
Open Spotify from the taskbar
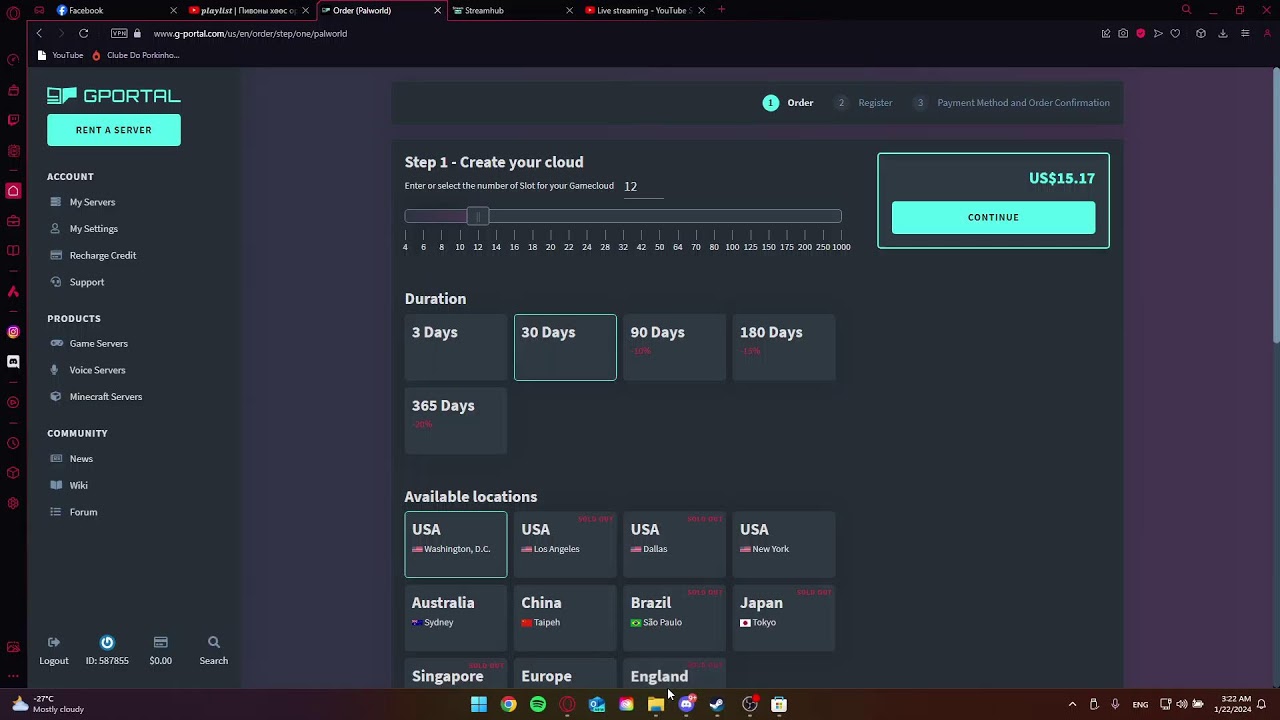tap(538, 705)
